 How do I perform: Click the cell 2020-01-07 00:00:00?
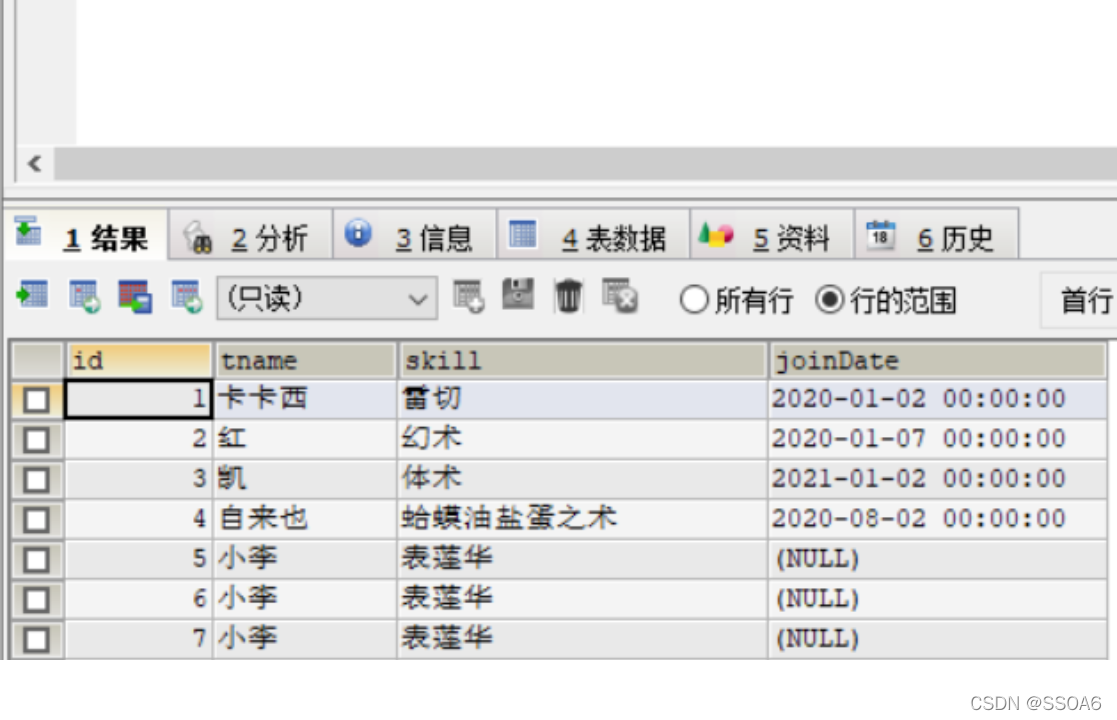(x=937, y=439)
